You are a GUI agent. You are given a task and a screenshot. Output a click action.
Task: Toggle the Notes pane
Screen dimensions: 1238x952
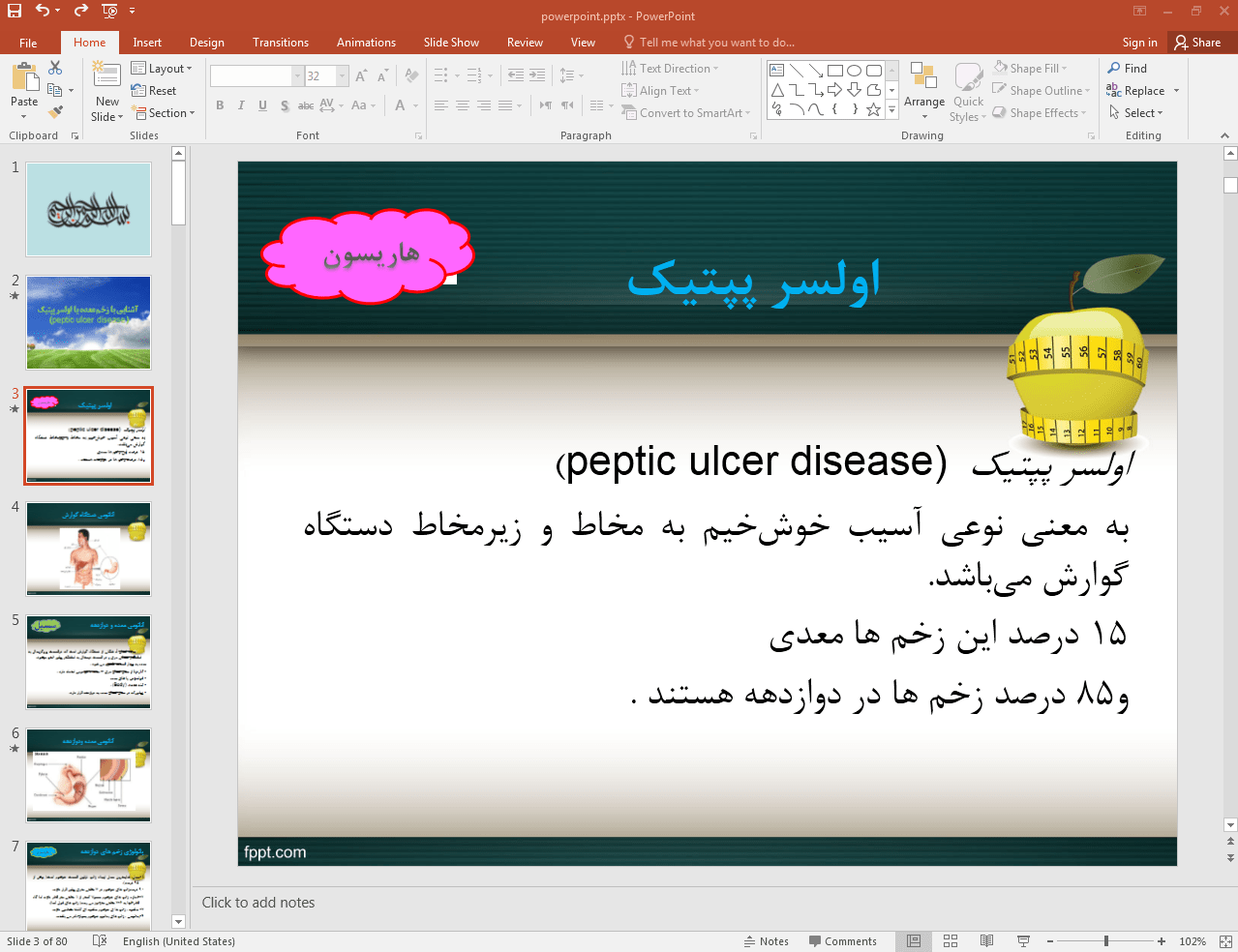766,941
